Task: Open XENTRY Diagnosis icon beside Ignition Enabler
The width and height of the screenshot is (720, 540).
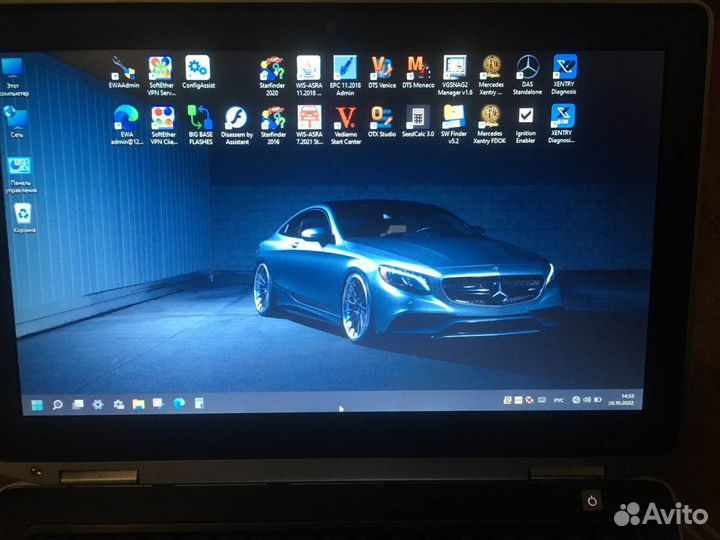Action: click(x=562, y=123)
